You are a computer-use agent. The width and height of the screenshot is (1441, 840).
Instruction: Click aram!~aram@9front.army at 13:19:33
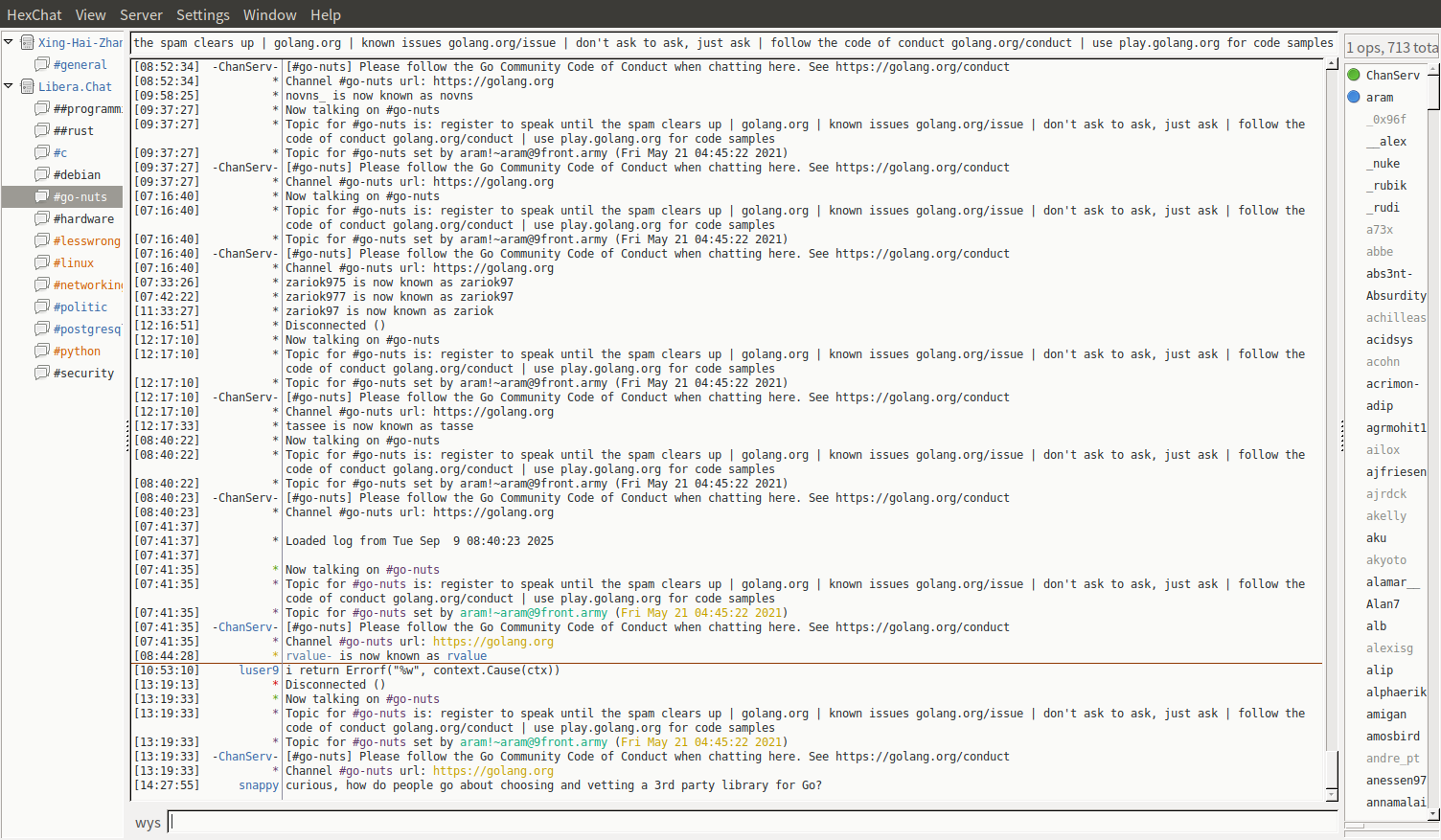coord(534,742)
